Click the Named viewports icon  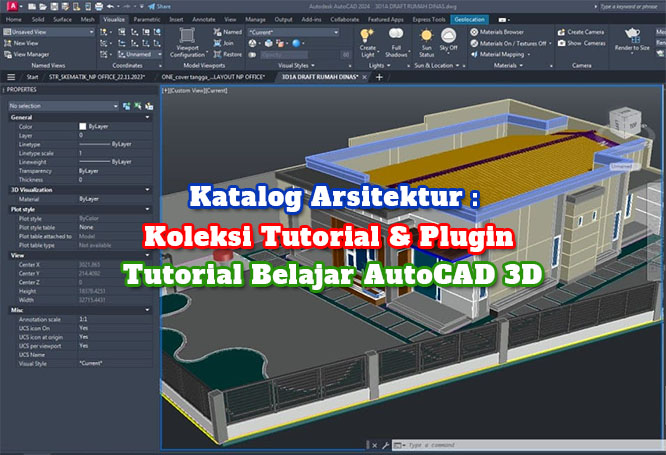coord(217,32)
